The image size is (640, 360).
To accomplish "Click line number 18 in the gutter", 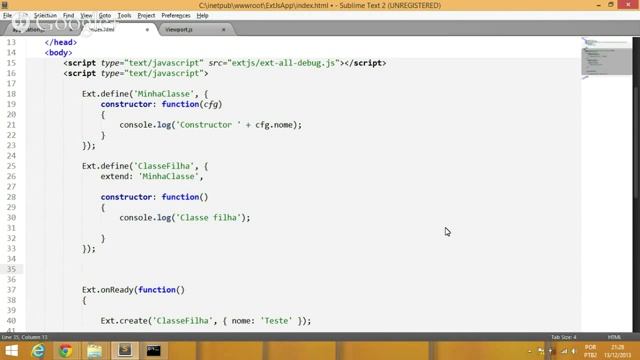I will (11, 94).
